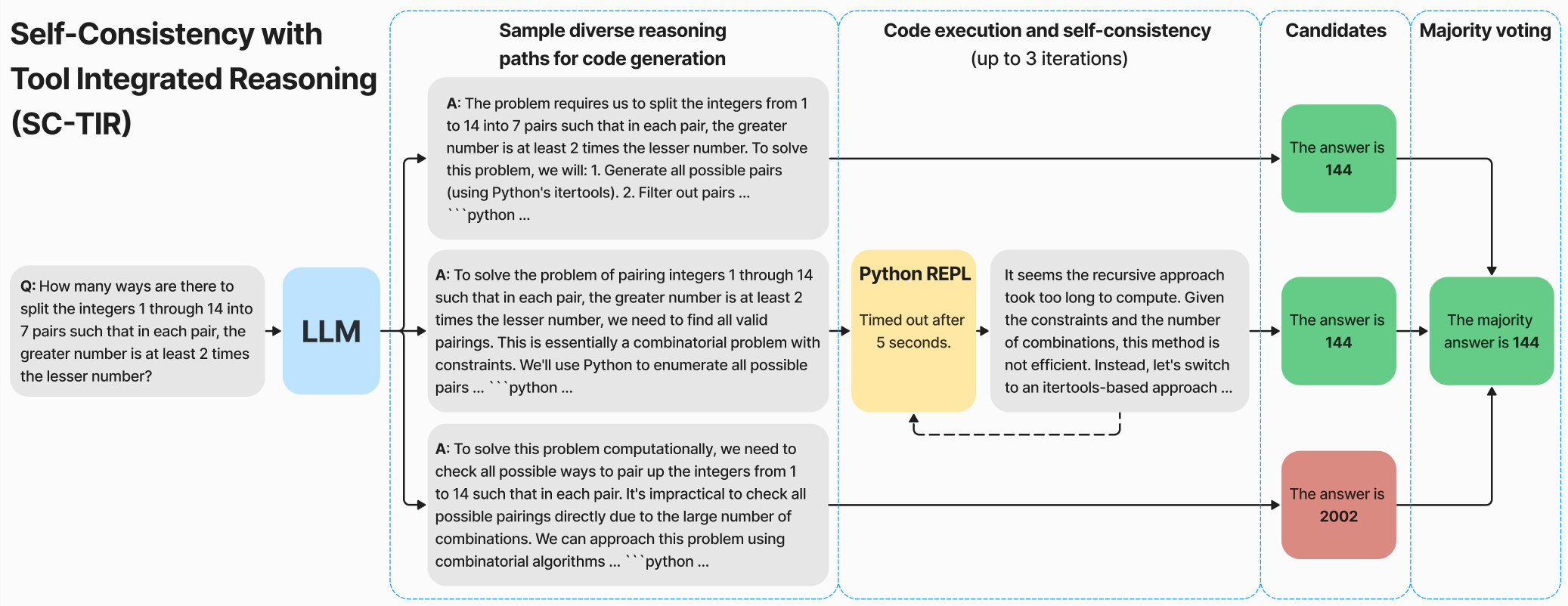Click the recursive approach explanation box

click(1120, 331)
